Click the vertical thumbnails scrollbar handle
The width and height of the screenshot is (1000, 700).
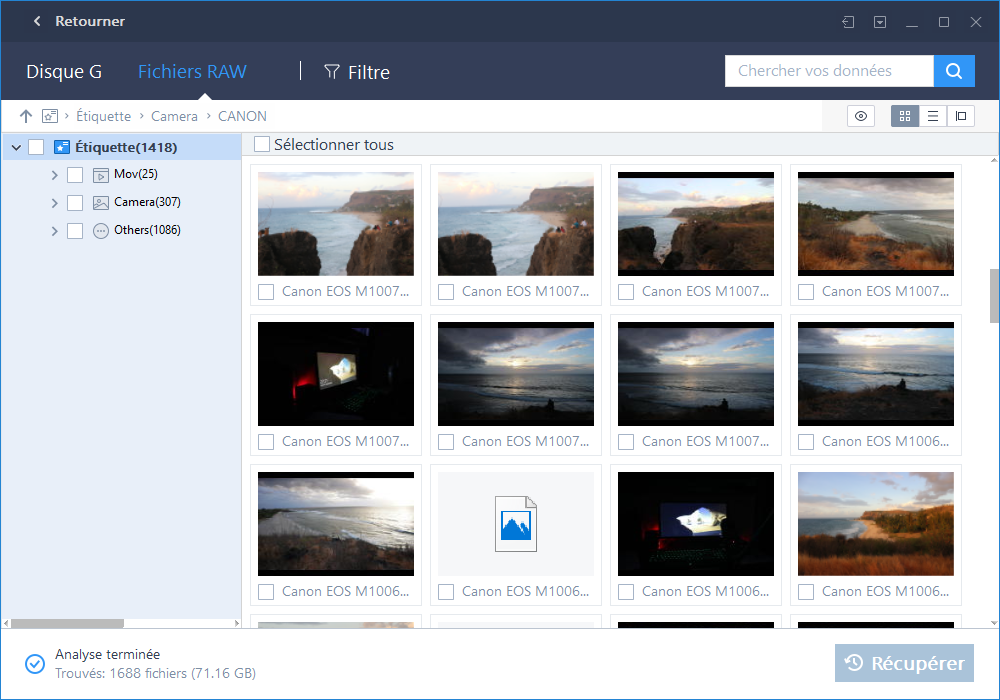994,296
